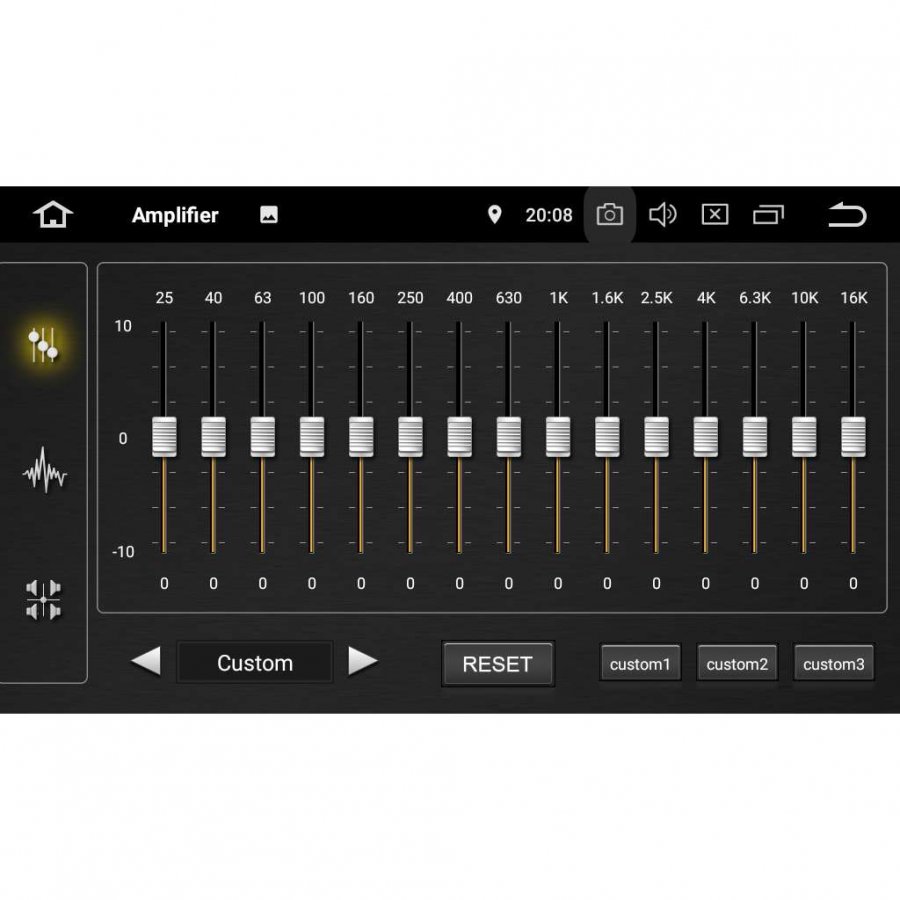Tap the image icon beside the Amplifier title

click(269, 215)
